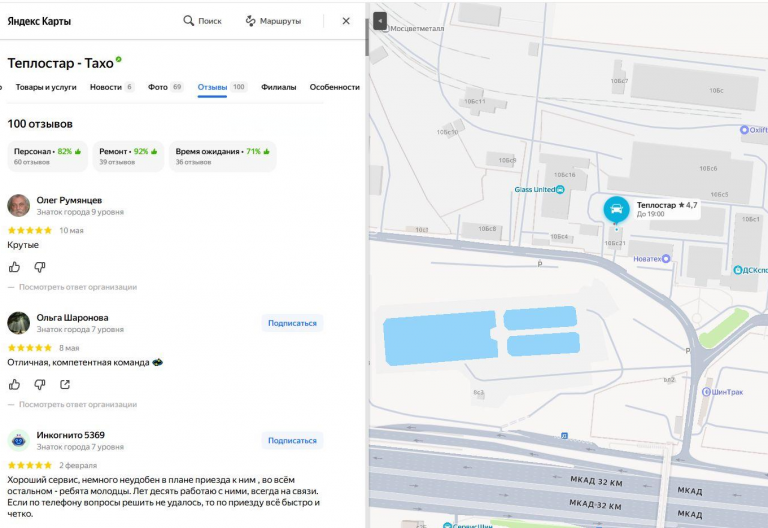Image resolution: width=768 pixels, height=528 pixels.
Task: Click the Поиск button
Action: coord(203,21)
